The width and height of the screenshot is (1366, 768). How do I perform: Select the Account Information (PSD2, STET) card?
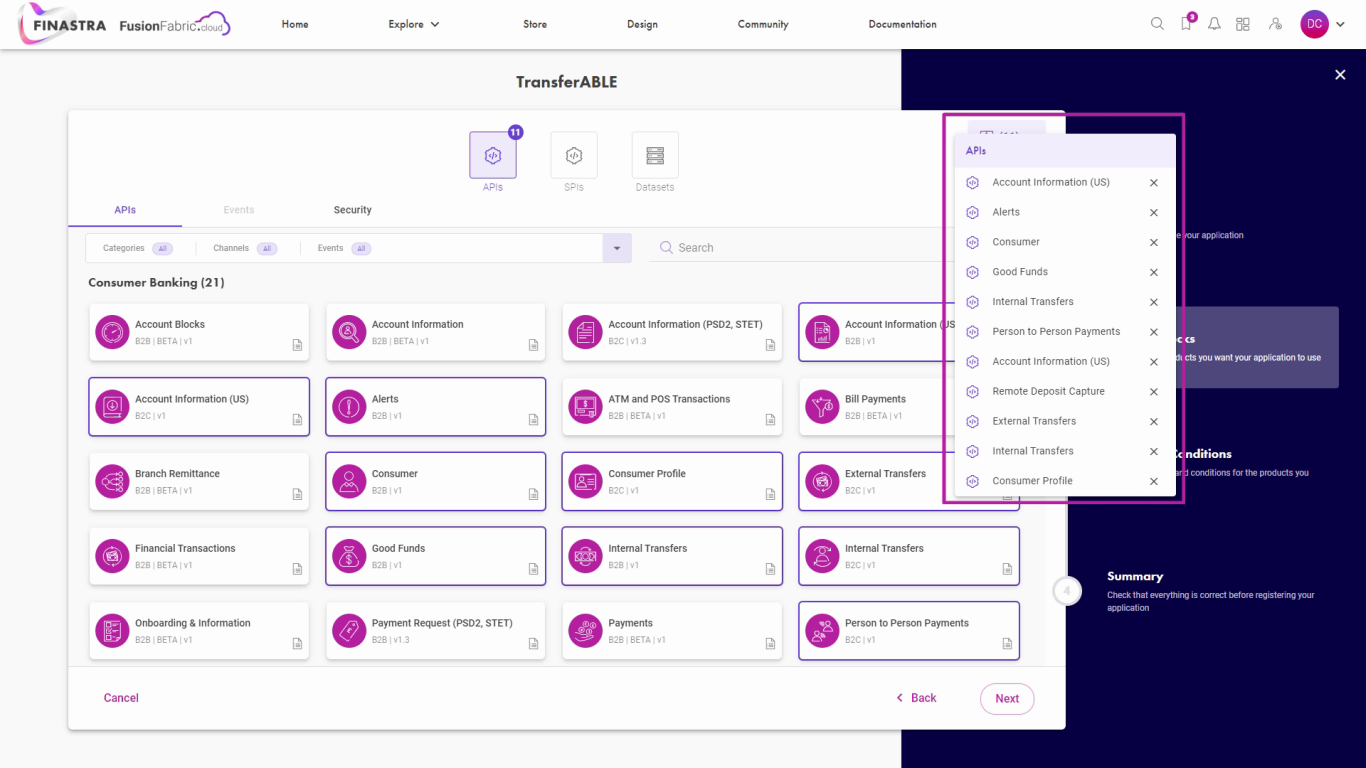click(672, 332)
